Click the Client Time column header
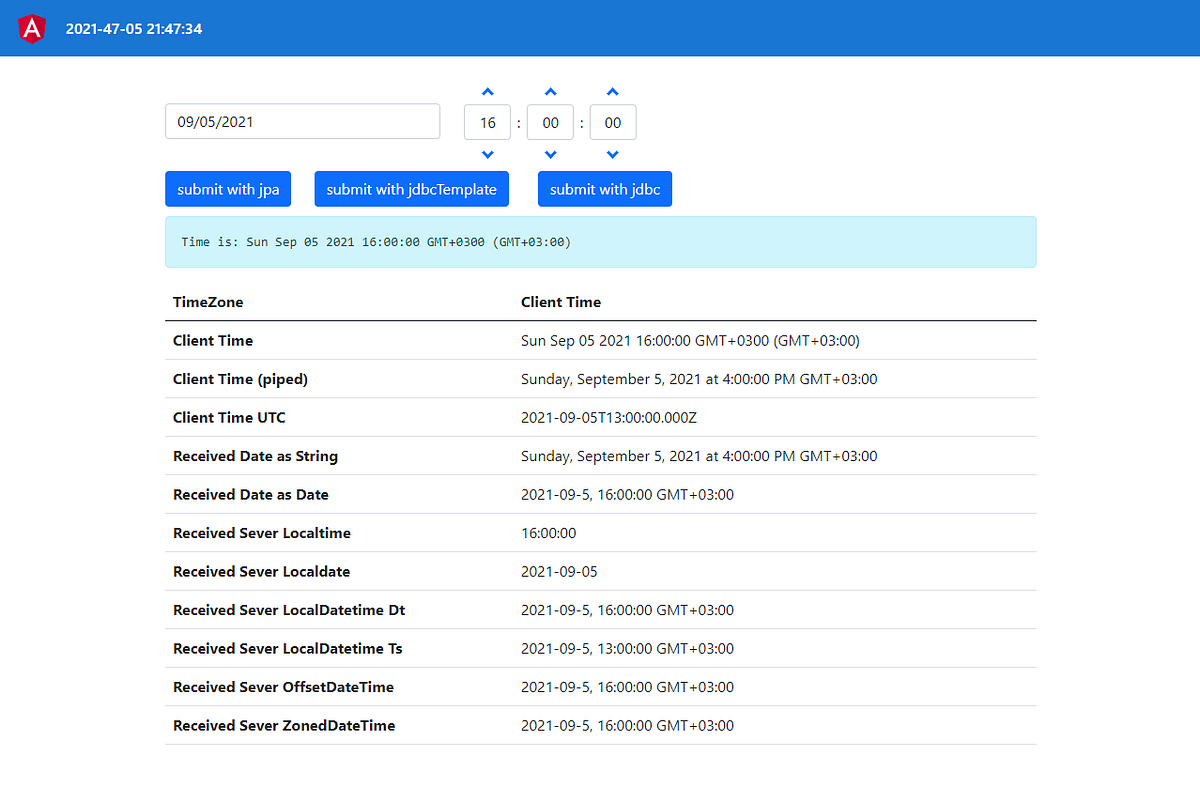 [561, 302]
